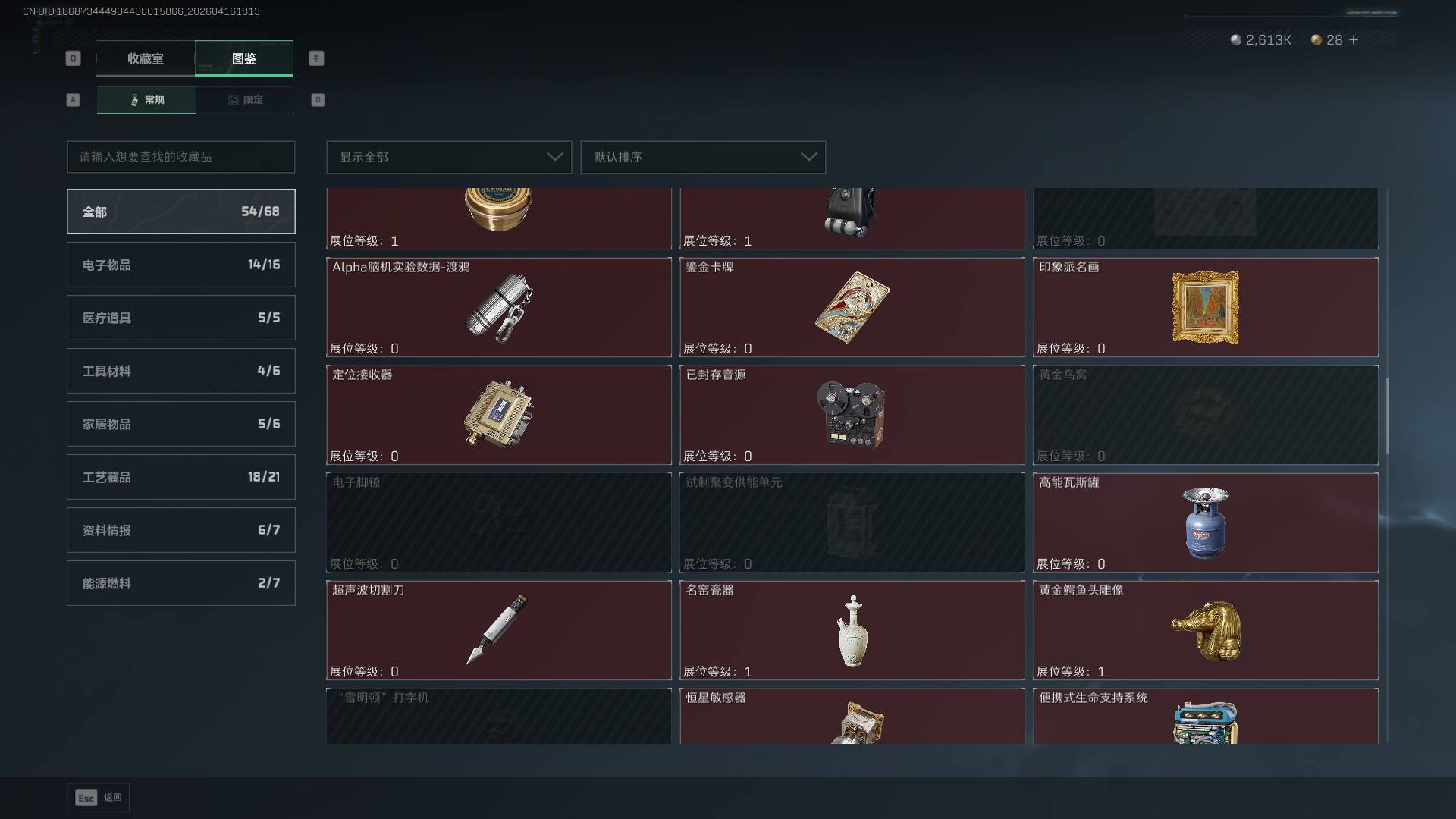Select the 印象派名画 painting item
Image resolution: width=1456 pixels, height=819 pixels.
[1206, 307]
